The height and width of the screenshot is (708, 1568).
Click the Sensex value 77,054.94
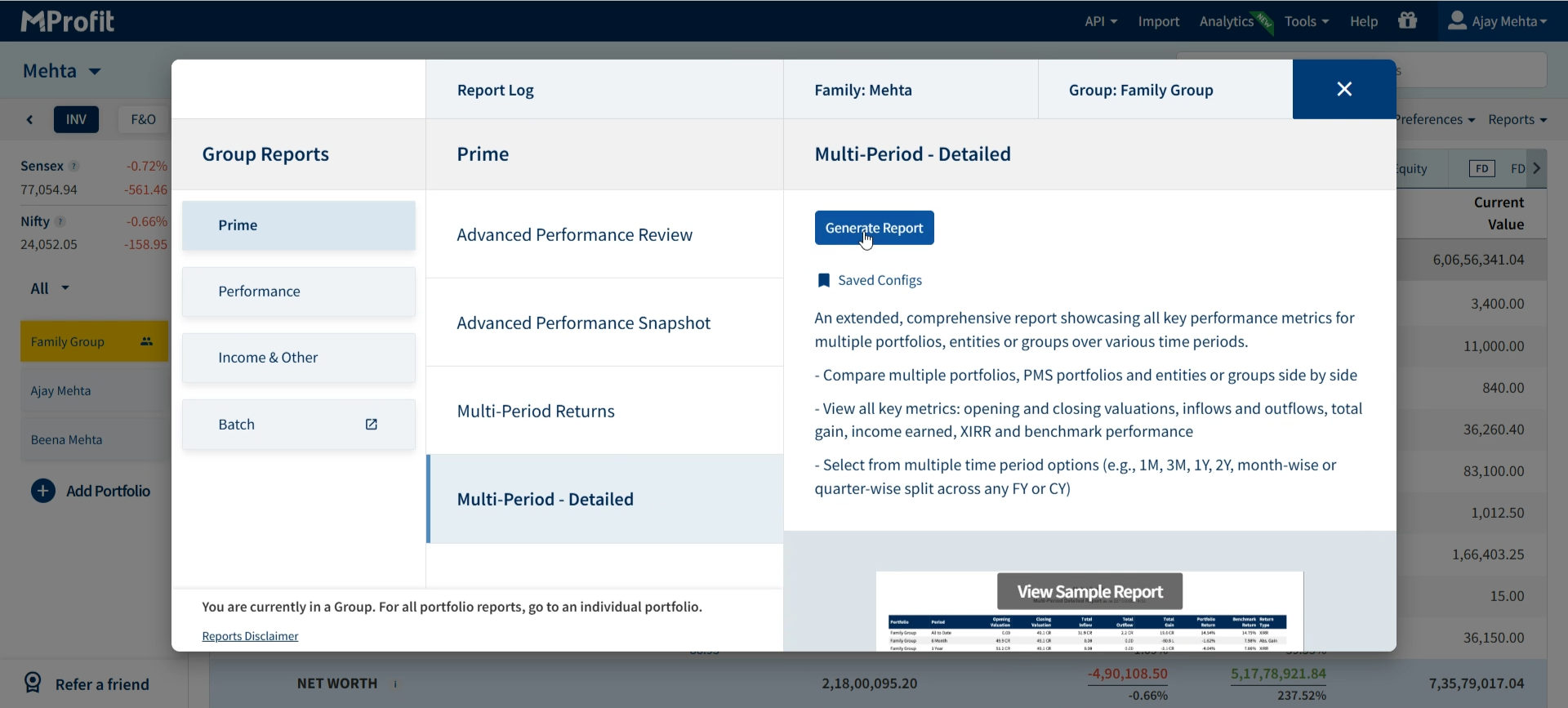click(49, 190)
